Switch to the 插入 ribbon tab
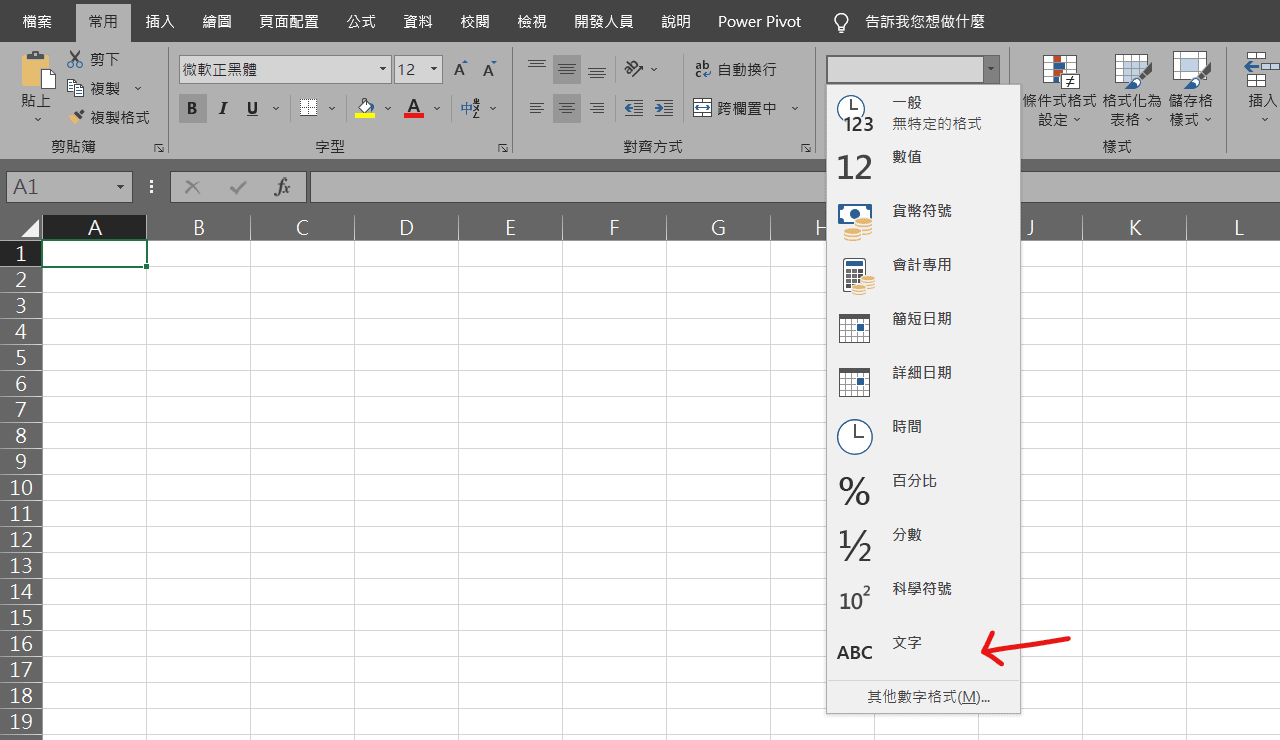The width and height of the screenshot is (1280, 740). [x=159, y=21]
